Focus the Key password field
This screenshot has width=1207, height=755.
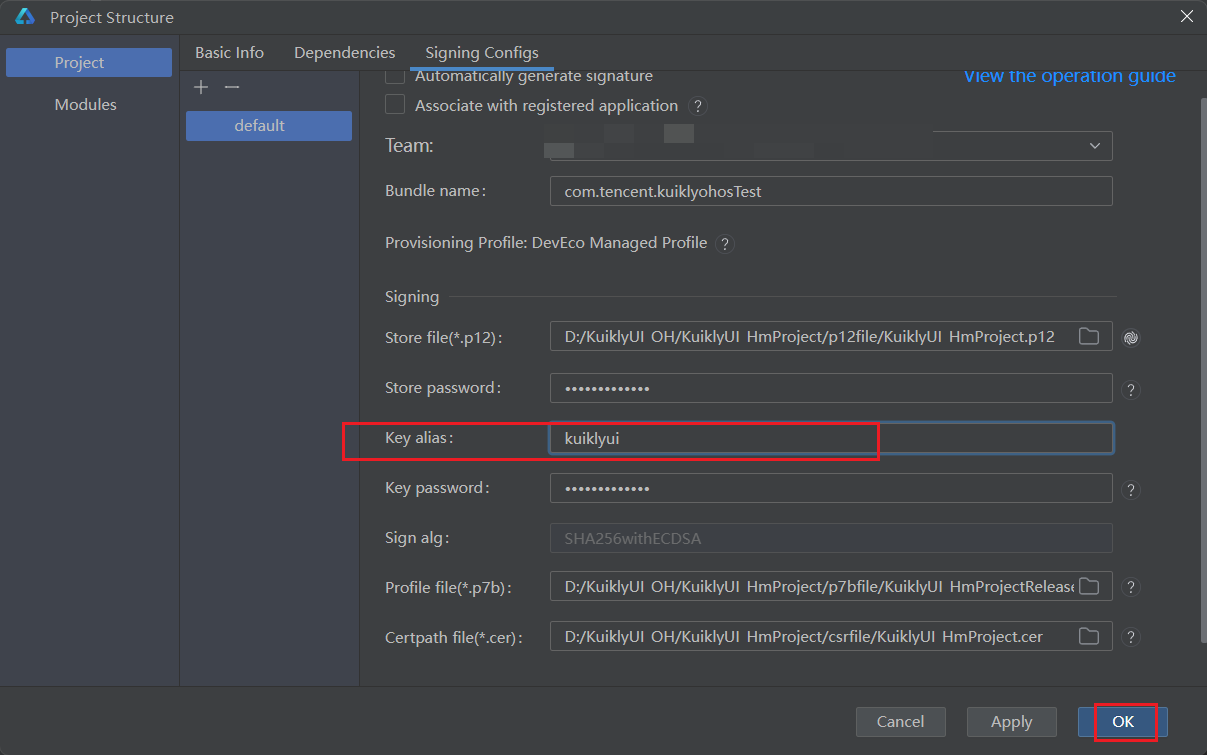[x=831, y=488]
